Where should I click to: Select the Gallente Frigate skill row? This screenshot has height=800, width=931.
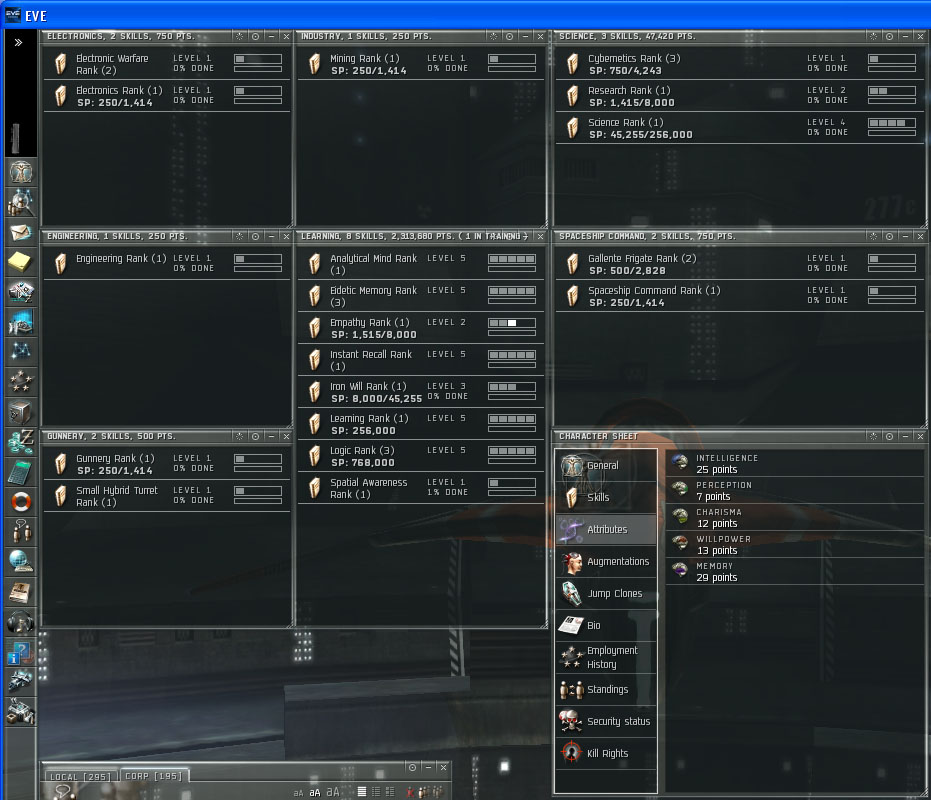click(740, 264)
